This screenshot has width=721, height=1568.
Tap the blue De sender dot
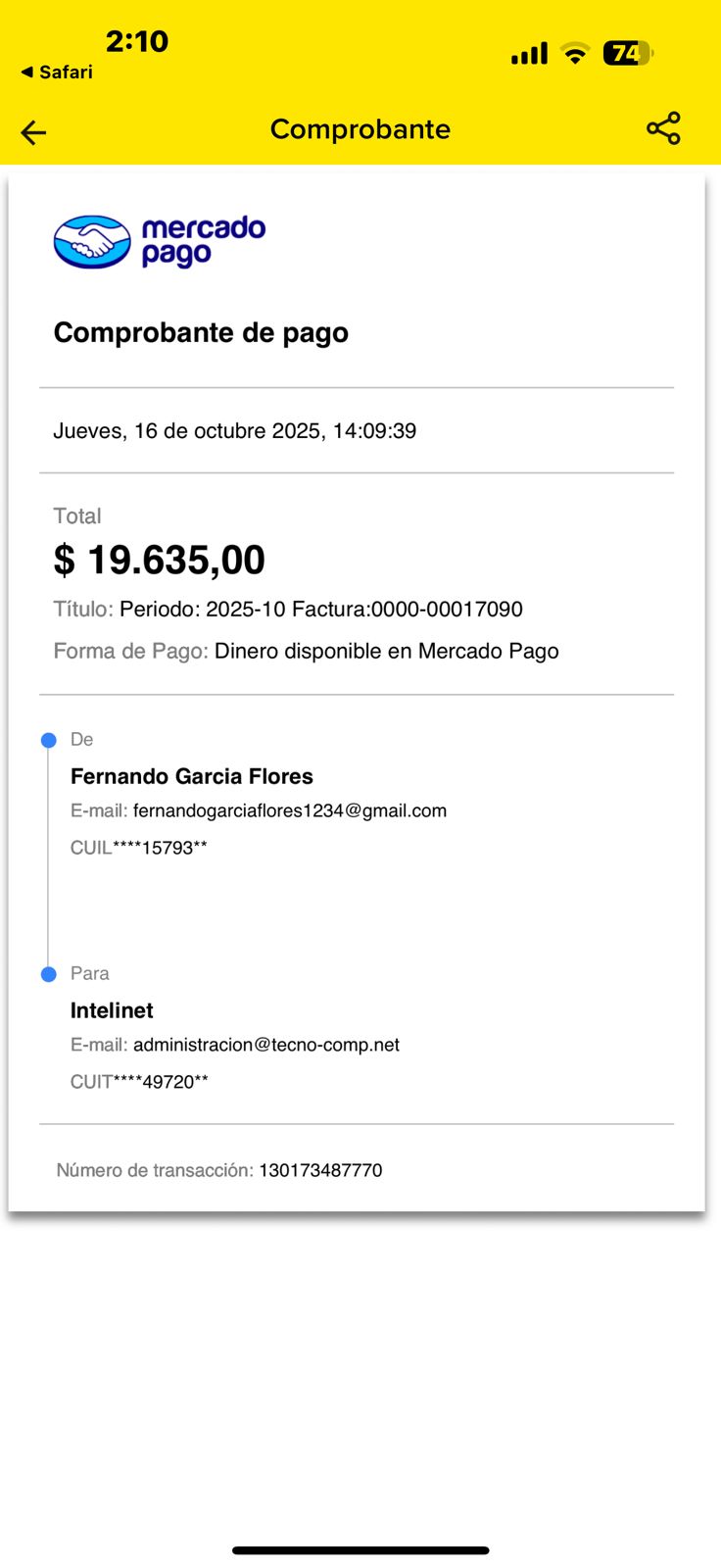pyautogui.click(x=49, y=740)
